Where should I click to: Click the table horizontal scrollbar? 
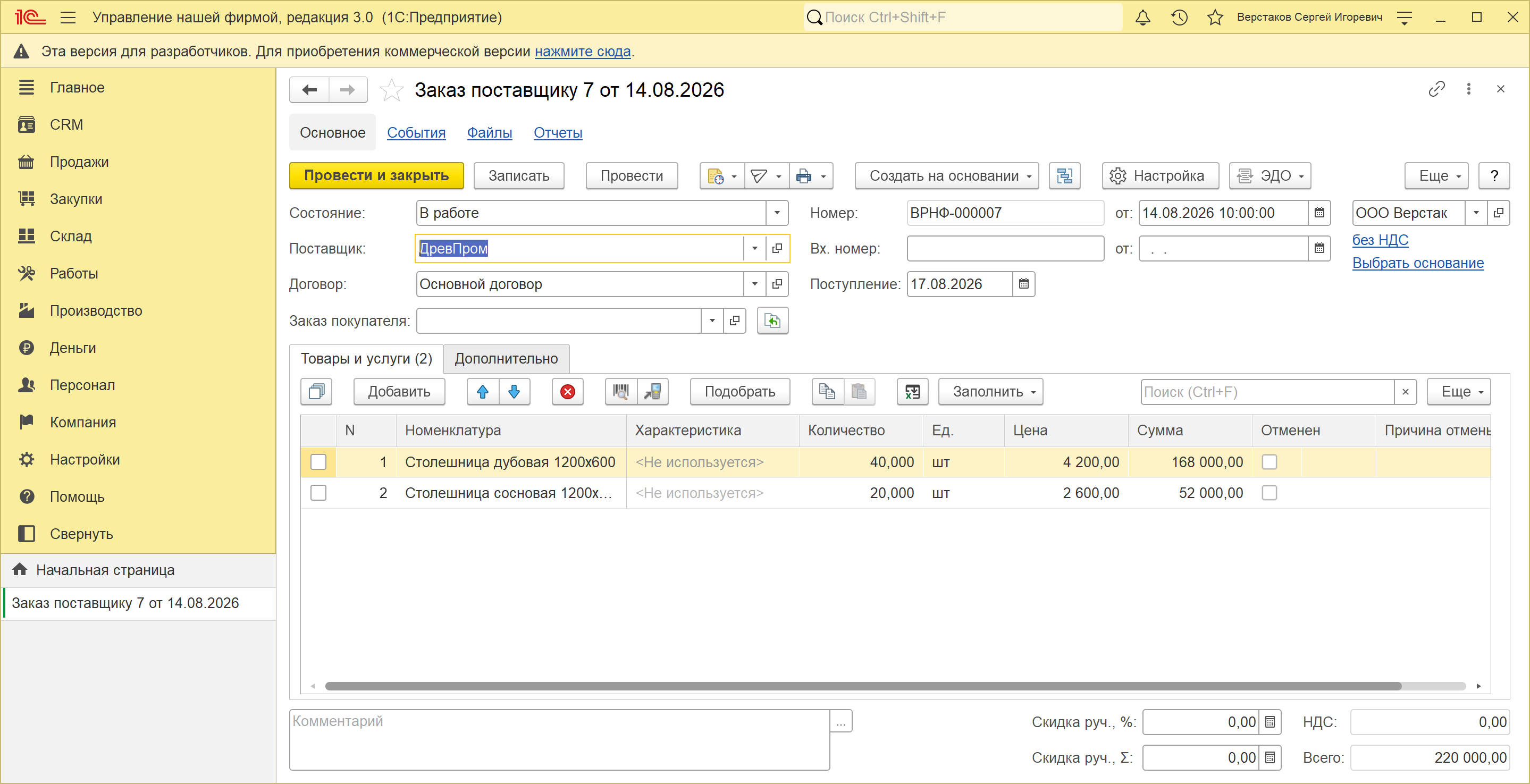(x=863, y=686)
